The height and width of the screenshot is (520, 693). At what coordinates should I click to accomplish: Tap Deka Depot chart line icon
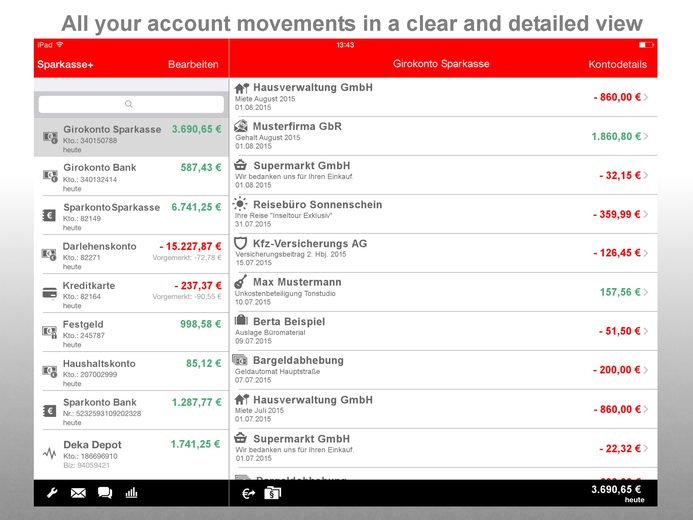(50, 453)
